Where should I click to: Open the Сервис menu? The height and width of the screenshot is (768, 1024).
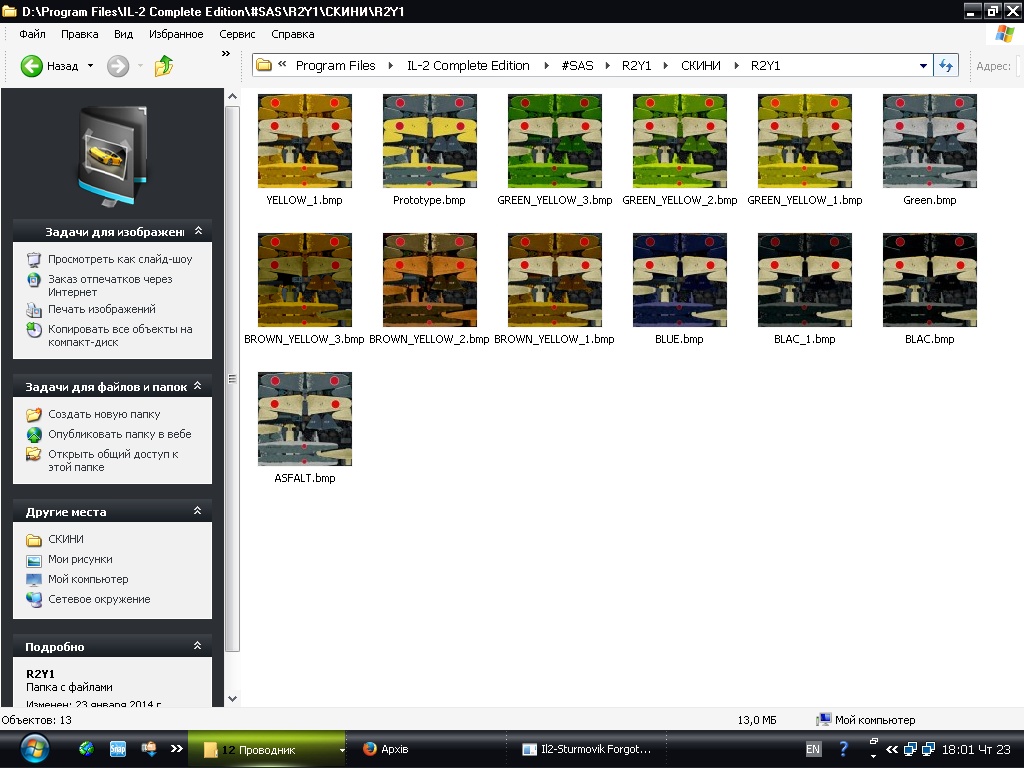point(237,34)
